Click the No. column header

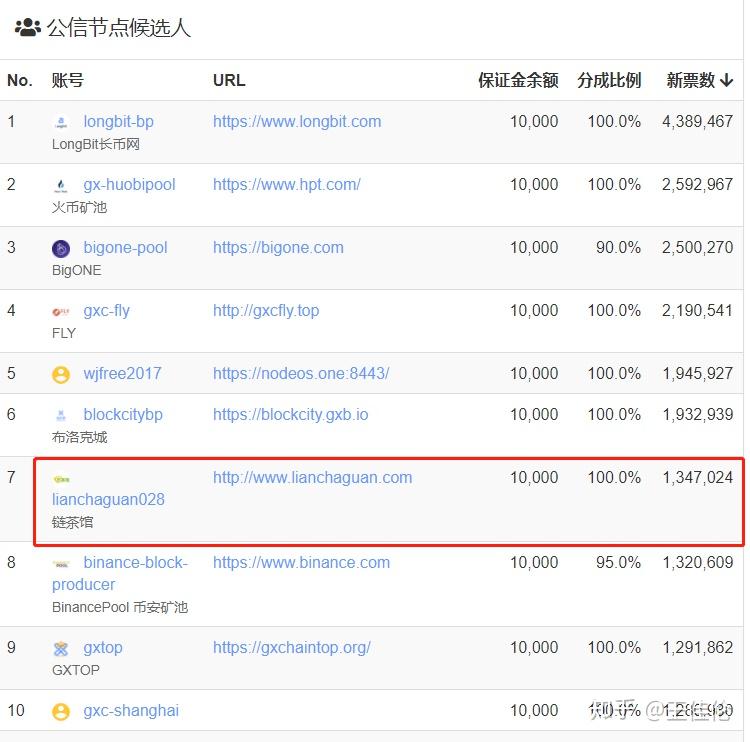click(20, 80)
